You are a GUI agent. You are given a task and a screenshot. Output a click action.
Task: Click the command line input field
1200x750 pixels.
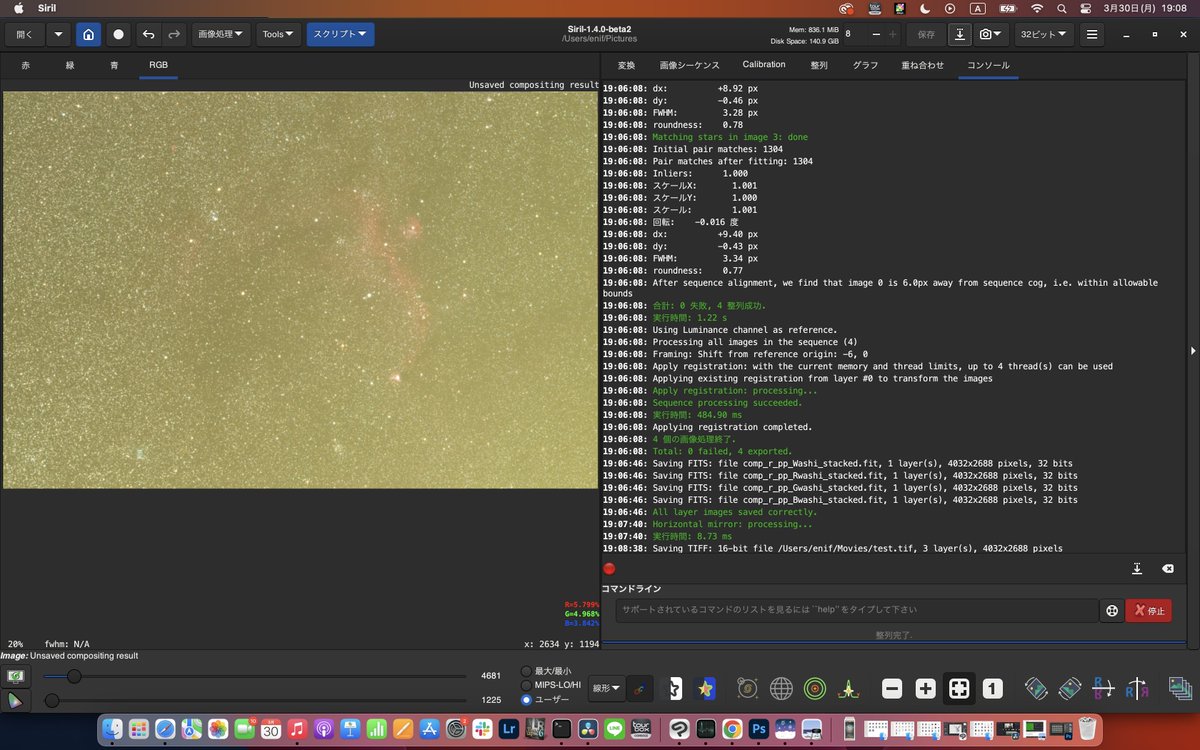[855, 610]
